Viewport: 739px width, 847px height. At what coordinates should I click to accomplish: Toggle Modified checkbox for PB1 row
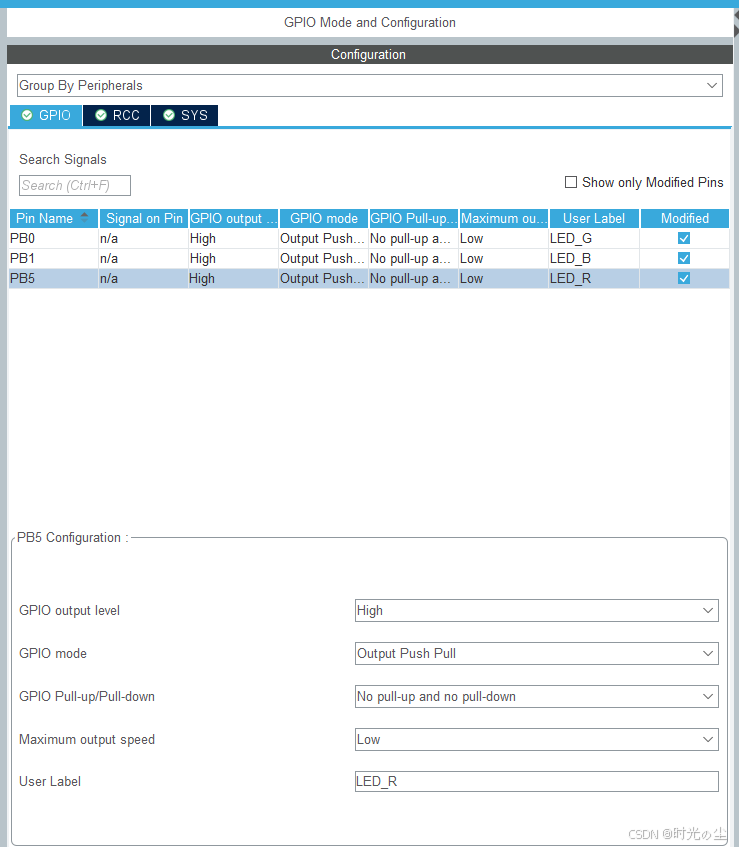click(x=684, y=258)
